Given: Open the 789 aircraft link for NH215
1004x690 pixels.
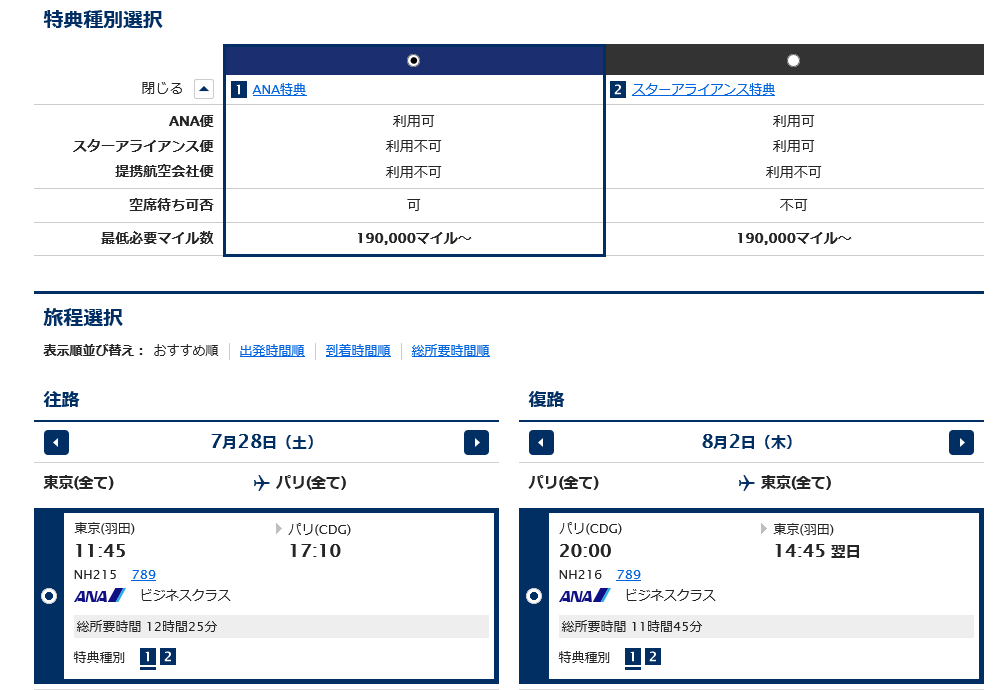Looking at the screenshot, I should pyautogui.click(x=143, y=575).
